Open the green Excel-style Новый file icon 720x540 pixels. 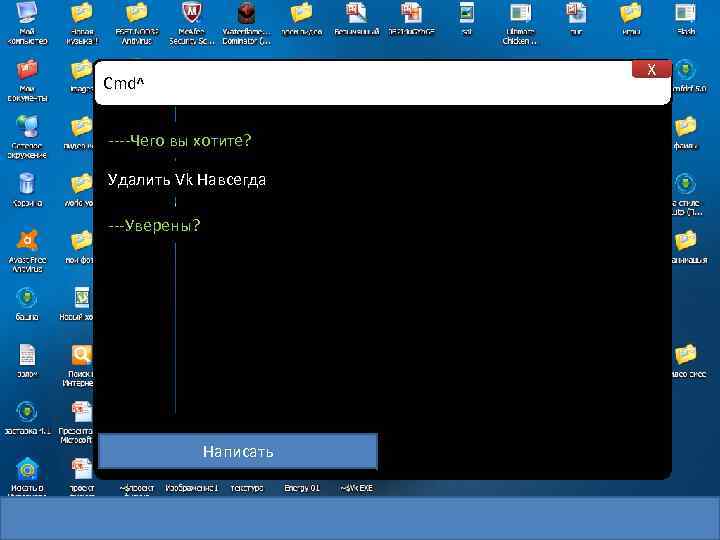(x=79, y=304)
